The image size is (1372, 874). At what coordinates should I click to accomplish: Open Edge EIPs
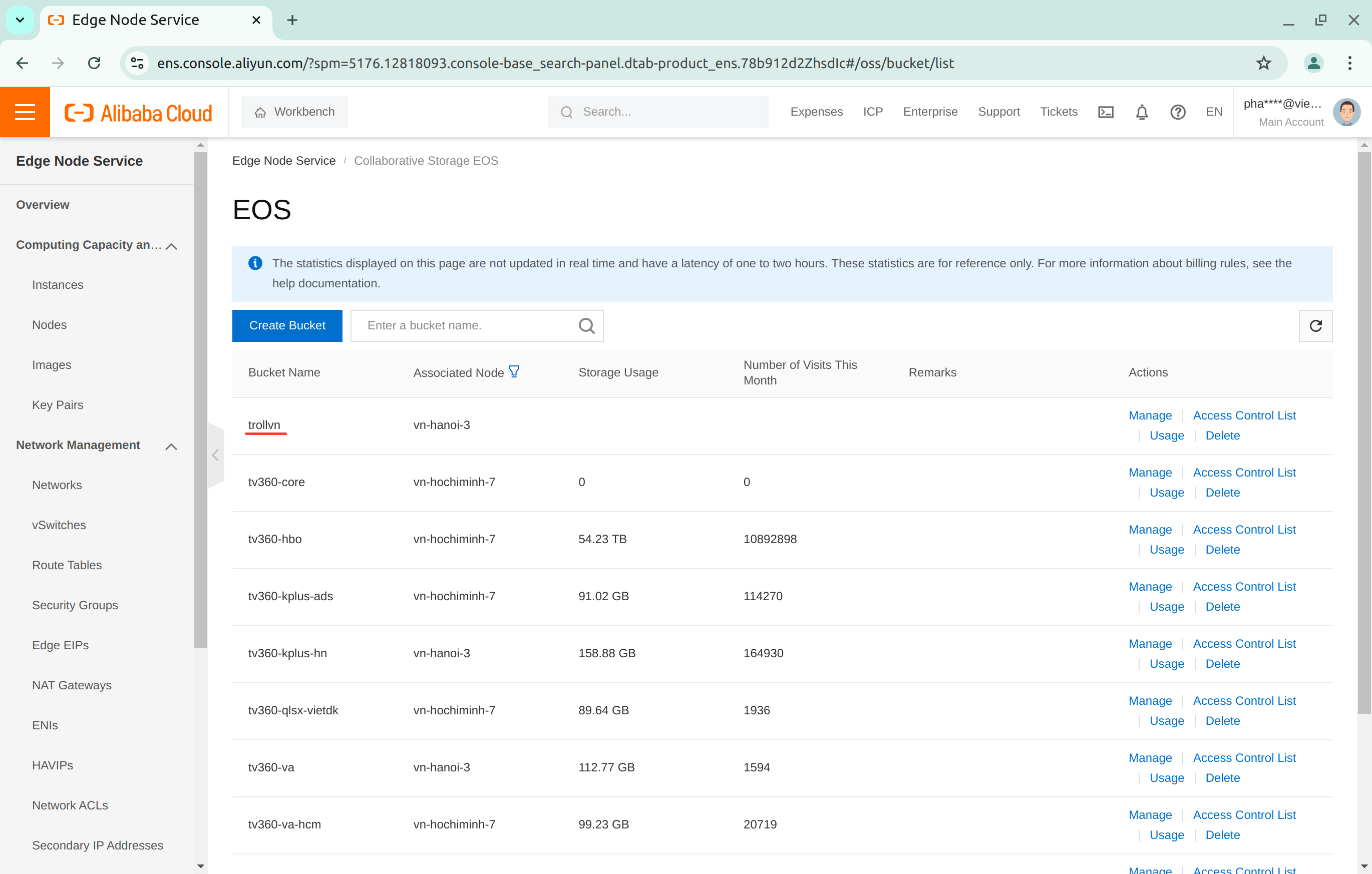(60, 645)
